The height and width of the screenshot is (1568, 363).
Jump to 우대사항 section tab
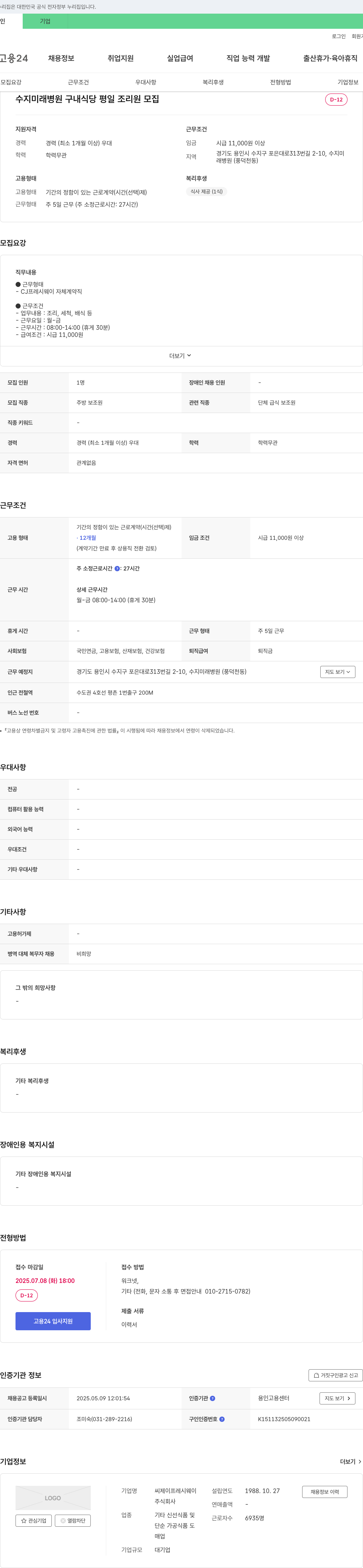[145, 82]
